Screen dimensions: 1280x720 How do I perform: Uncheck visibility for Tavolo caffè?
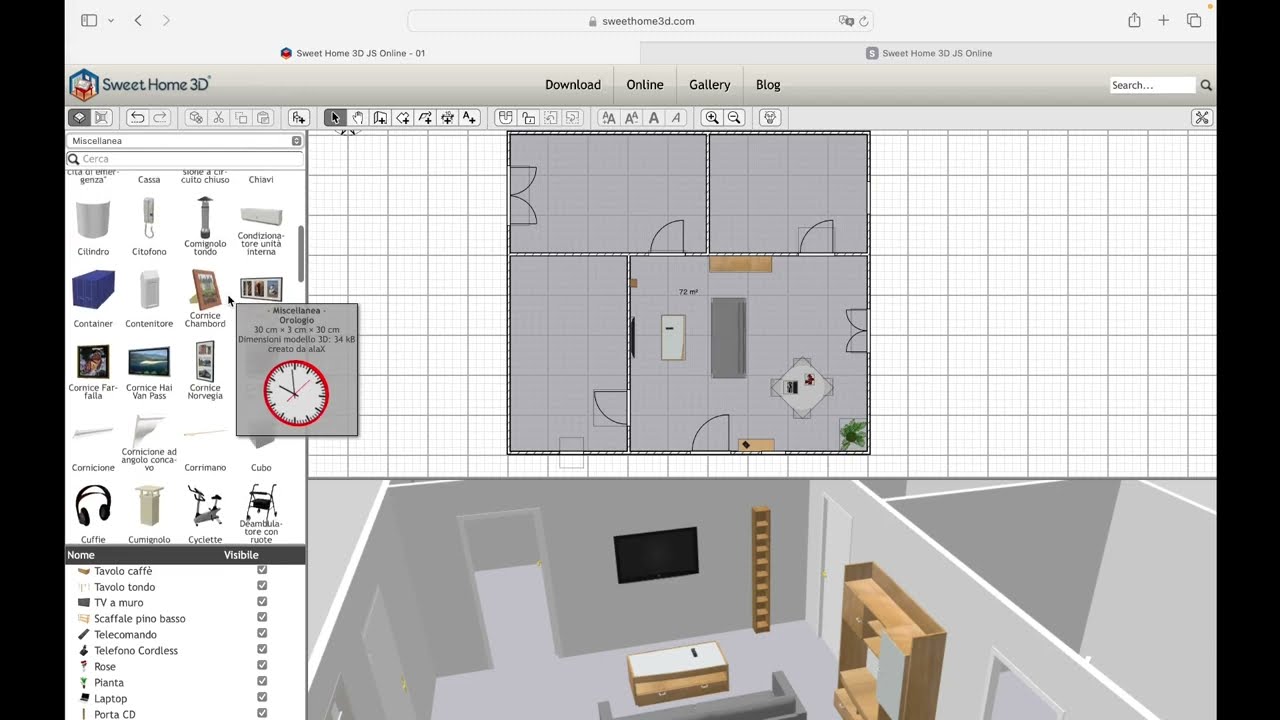262,571
